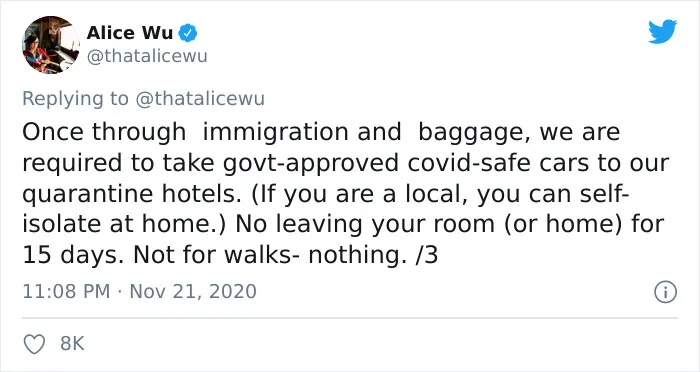Viewport: 700px width, 372px height.
Task: Click the Twitter bird logo
Action: click(x=662, y=31)
